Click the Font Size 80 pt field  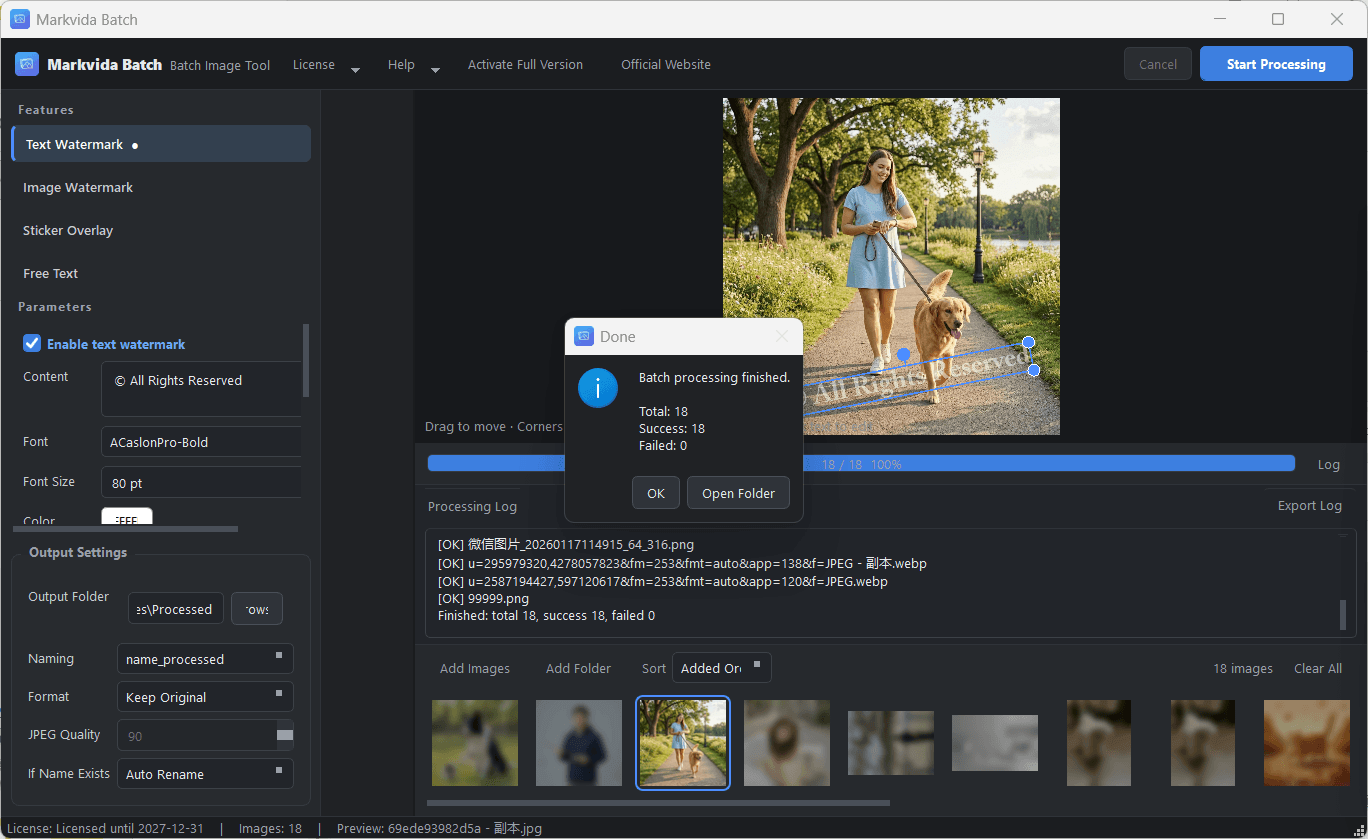click(x=201, y=482)
